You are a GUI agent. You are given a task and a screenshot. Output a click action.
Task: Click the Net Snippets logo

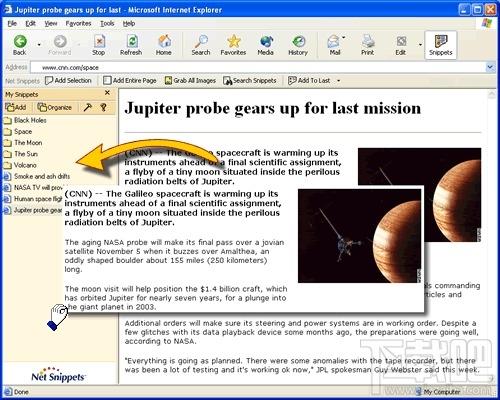coord(58,374)
